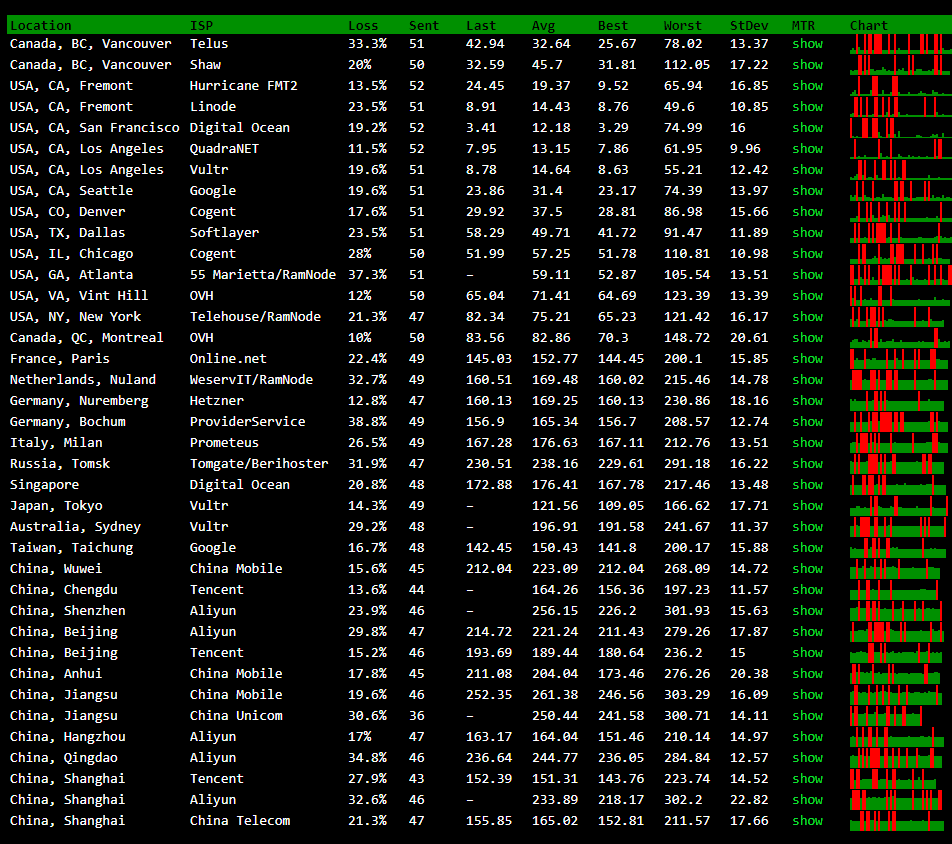
Task: Click the Loss column header
Action: click(363, 25)
